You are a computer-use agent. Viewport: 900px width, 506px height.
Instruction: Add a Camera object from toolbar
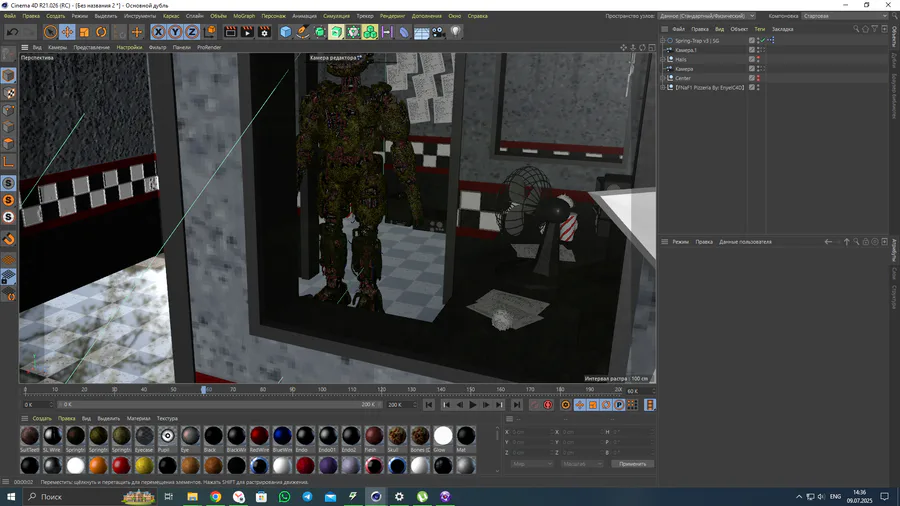coord(438,32)
